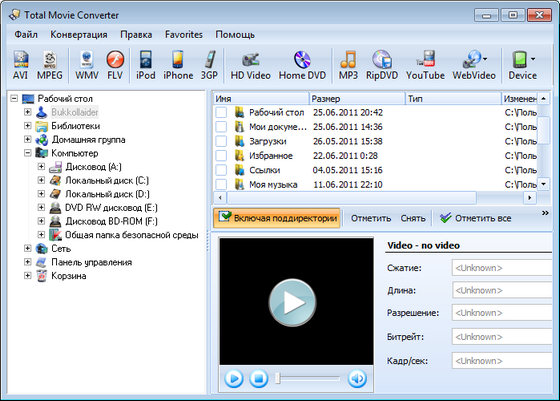Open the Конвертация menu
Viewport: 560px width, 401px height.
click(x=79, y=35)
